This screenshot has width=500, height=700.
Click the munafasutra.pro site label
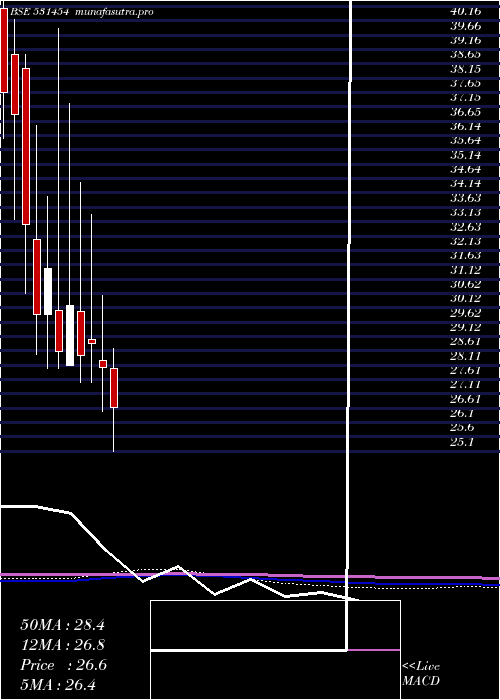(x=115, y=12)
